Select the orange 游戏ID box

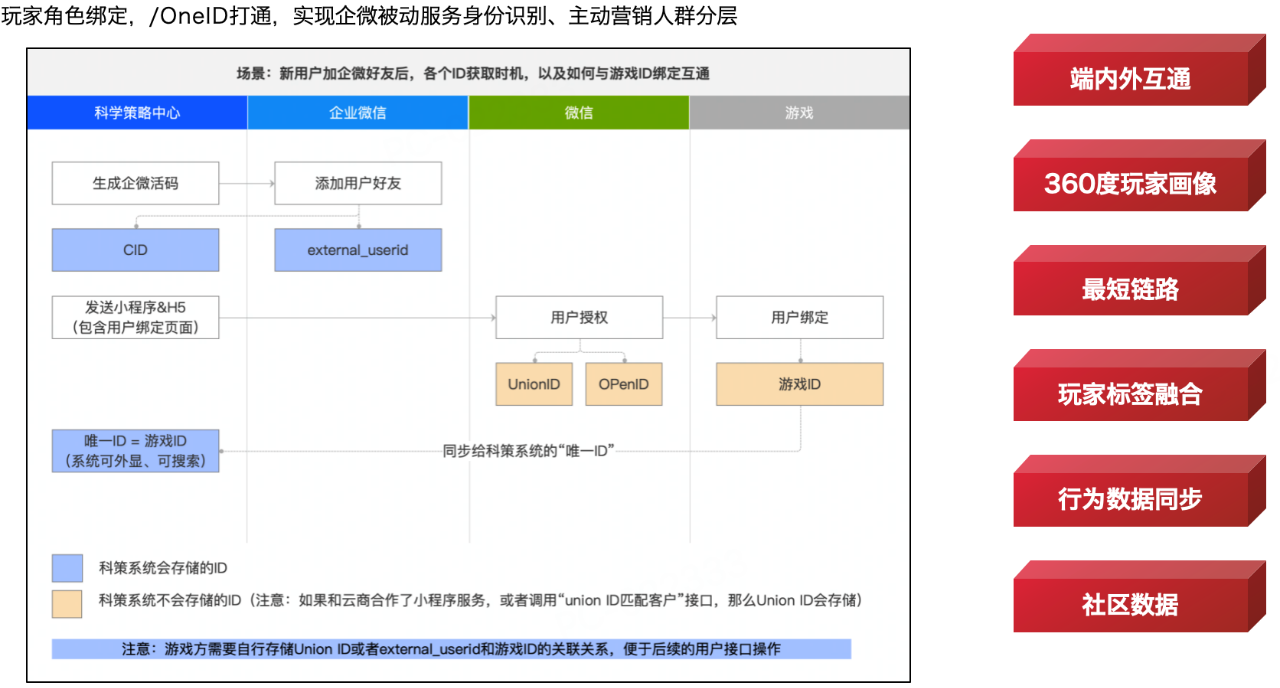[800, 384]
